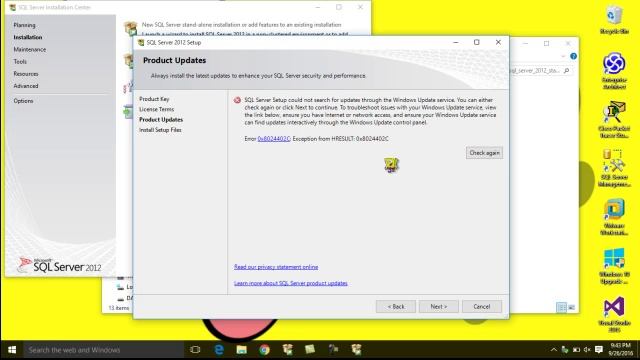This screenshot has width=640, height=360.
Task: Open Read our privacy statement online
Action: 276,267
